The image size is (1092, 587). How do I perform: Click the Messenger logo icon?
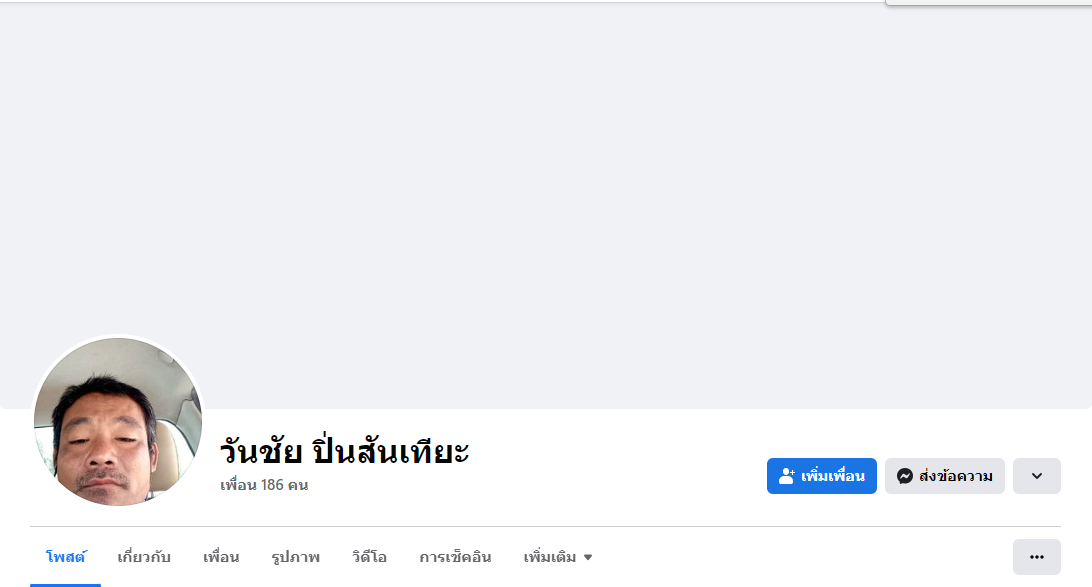905,476
